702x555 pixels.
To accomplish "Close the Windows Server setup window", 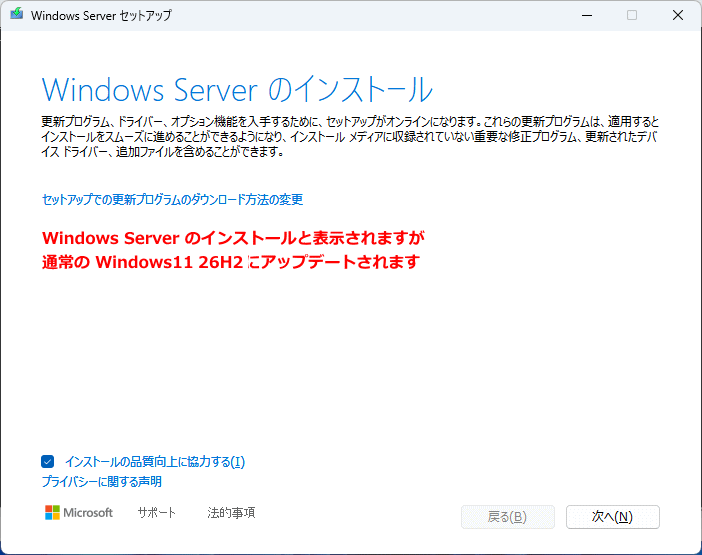I will pos(678,15).
